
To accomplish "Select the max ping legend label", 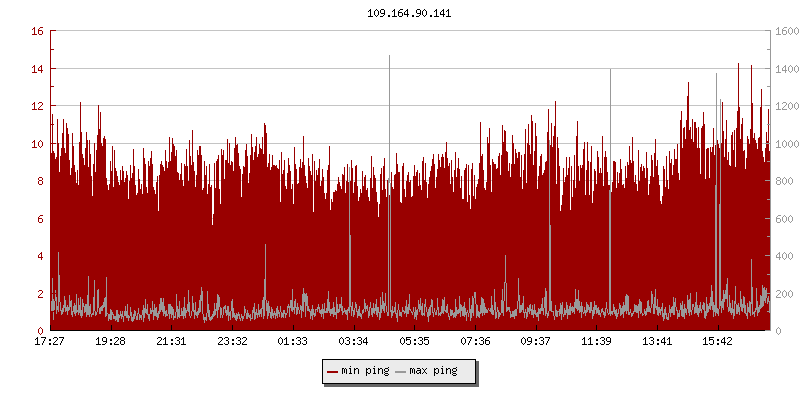I will coord(433,371).
